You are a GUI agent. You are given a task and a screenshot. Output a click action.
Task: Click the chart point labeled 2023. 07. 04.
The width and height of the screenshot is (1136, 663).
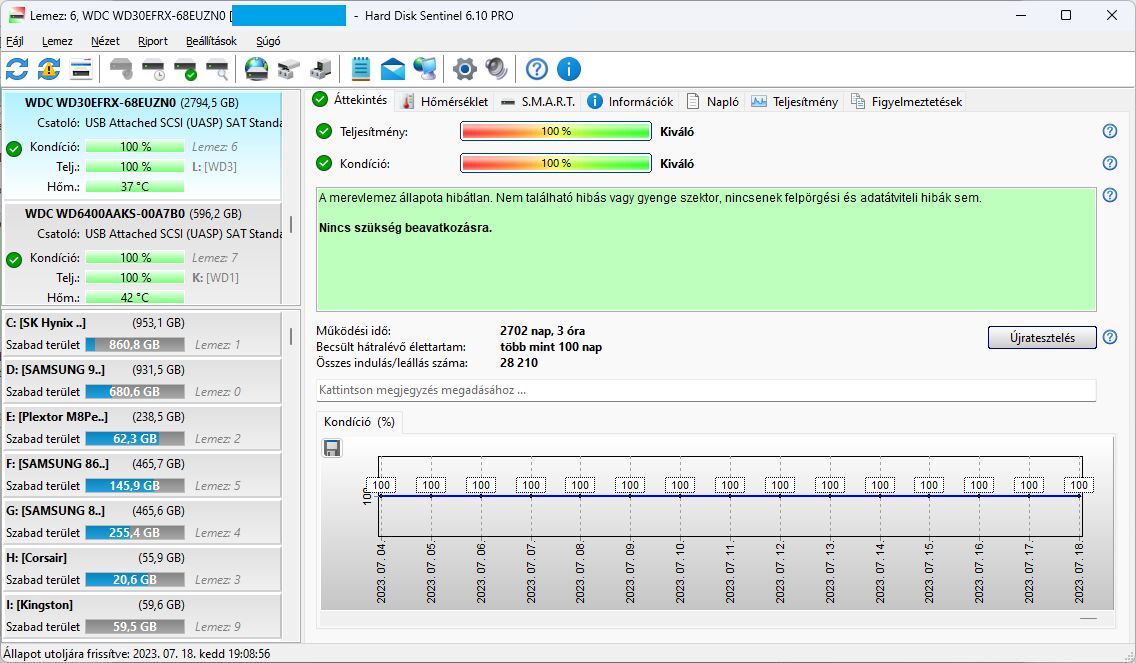tap(381, 496)
